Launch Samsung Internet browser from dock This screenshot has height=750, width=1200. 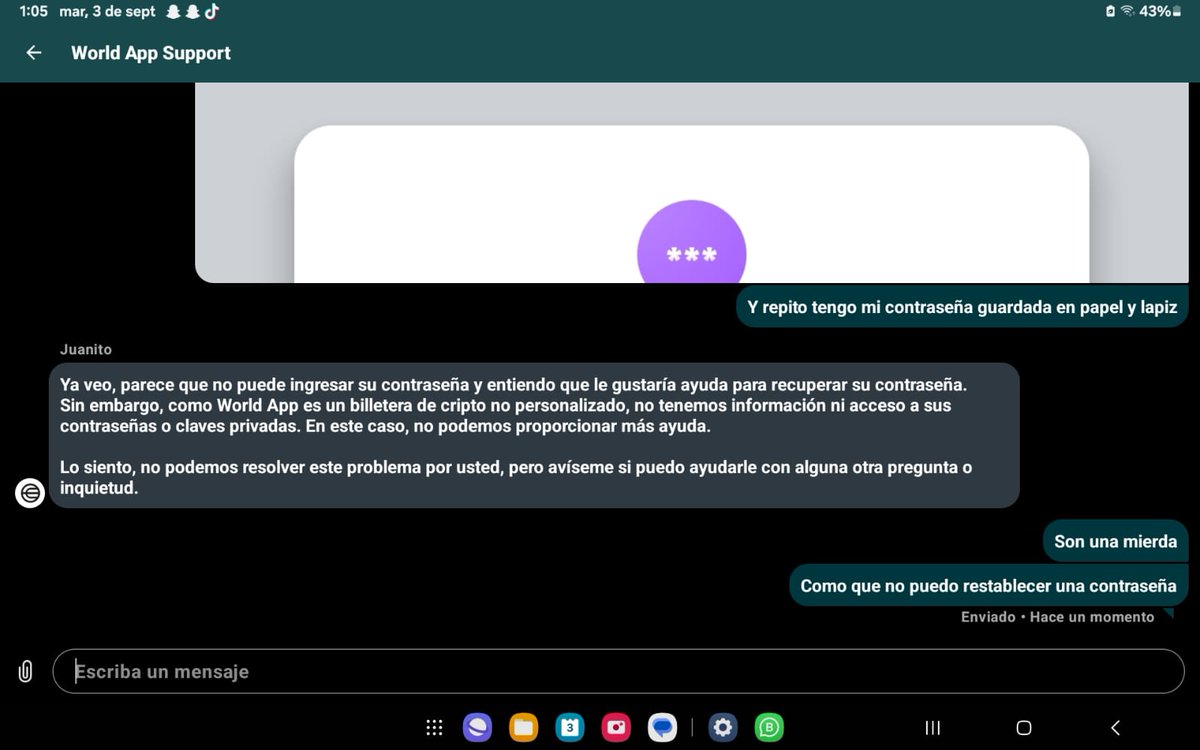477,728
